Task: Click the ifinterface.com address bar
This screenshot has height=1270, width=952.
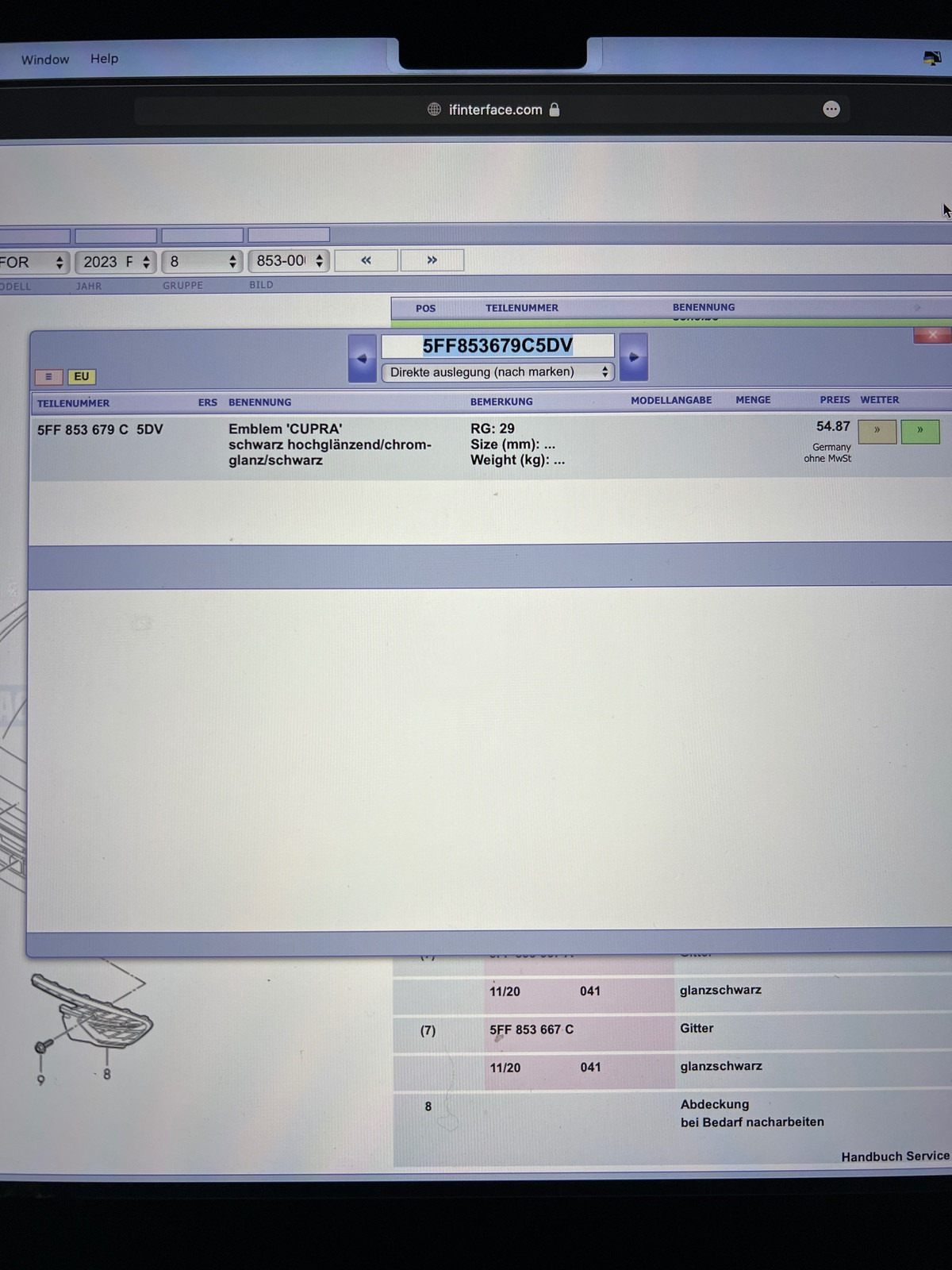Action: tap(495, 110)
